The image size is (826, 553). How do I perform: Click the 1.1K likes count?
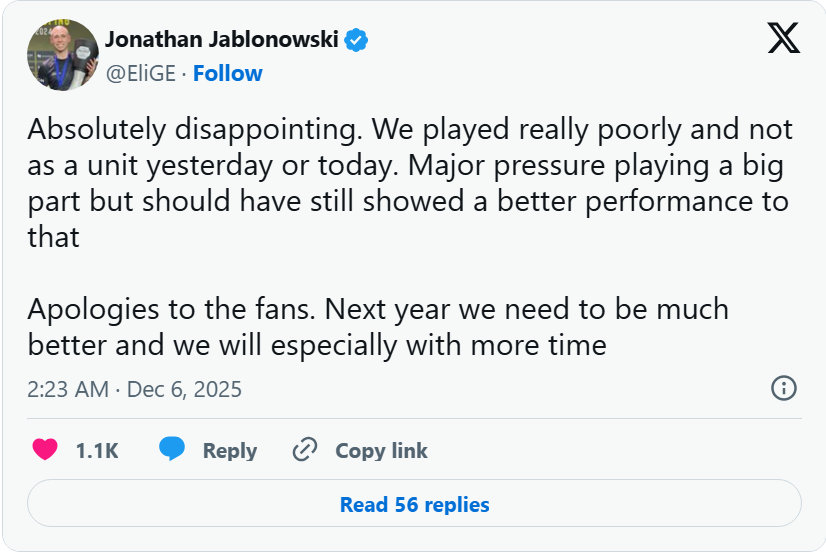click(x=97, y=451)
